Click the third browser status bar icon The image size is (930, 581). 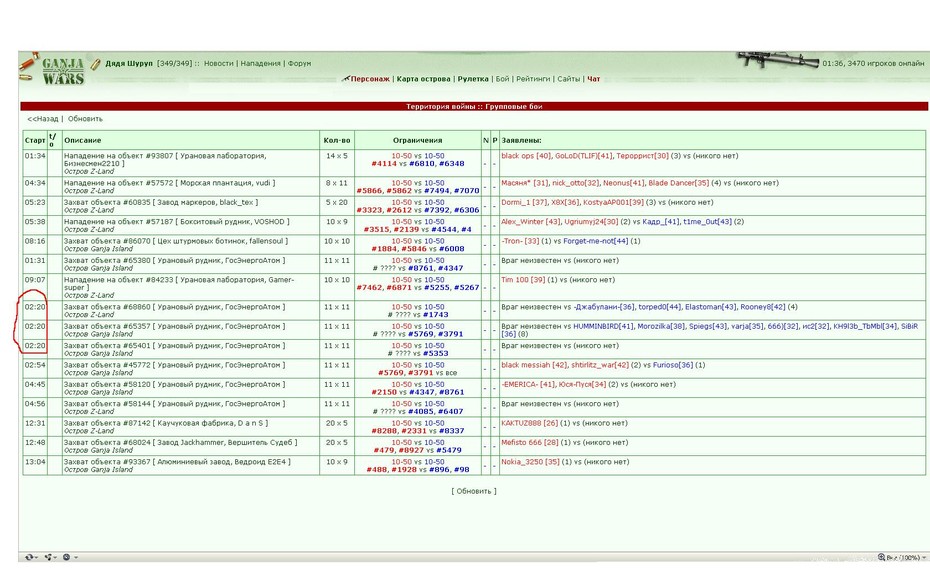[69, 557]
